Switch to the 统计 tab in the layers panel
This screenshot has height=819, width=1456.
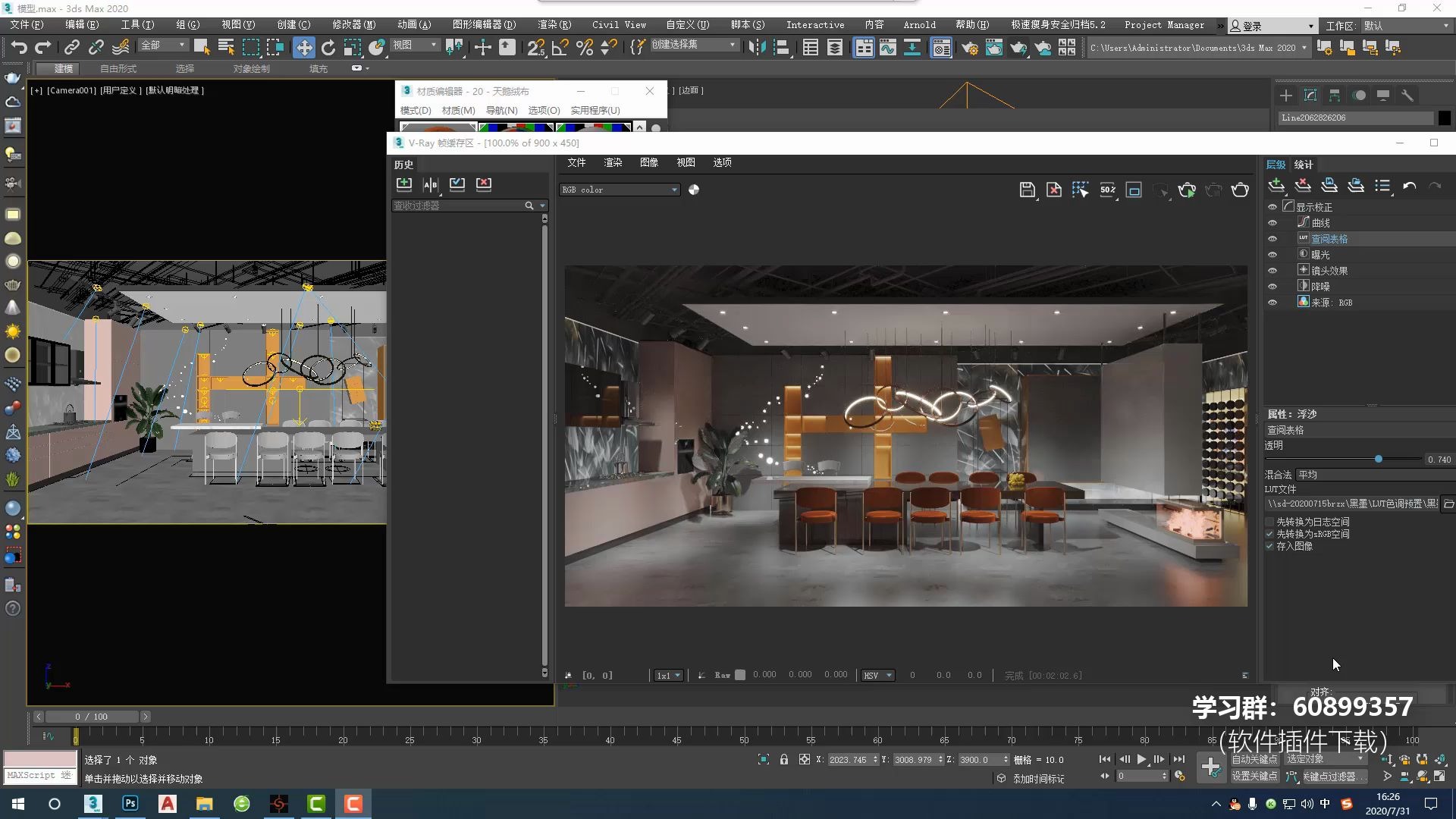pos(1304,165)
